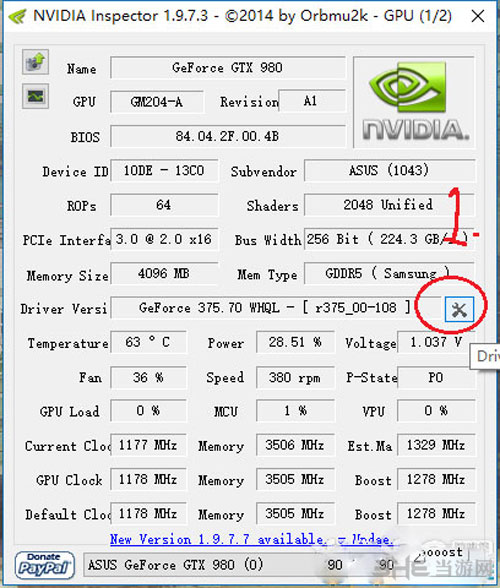The image size is (500, 588).
Task: Click the 36 % fan value
Action: pyautogui.click(x=149, y=377)
